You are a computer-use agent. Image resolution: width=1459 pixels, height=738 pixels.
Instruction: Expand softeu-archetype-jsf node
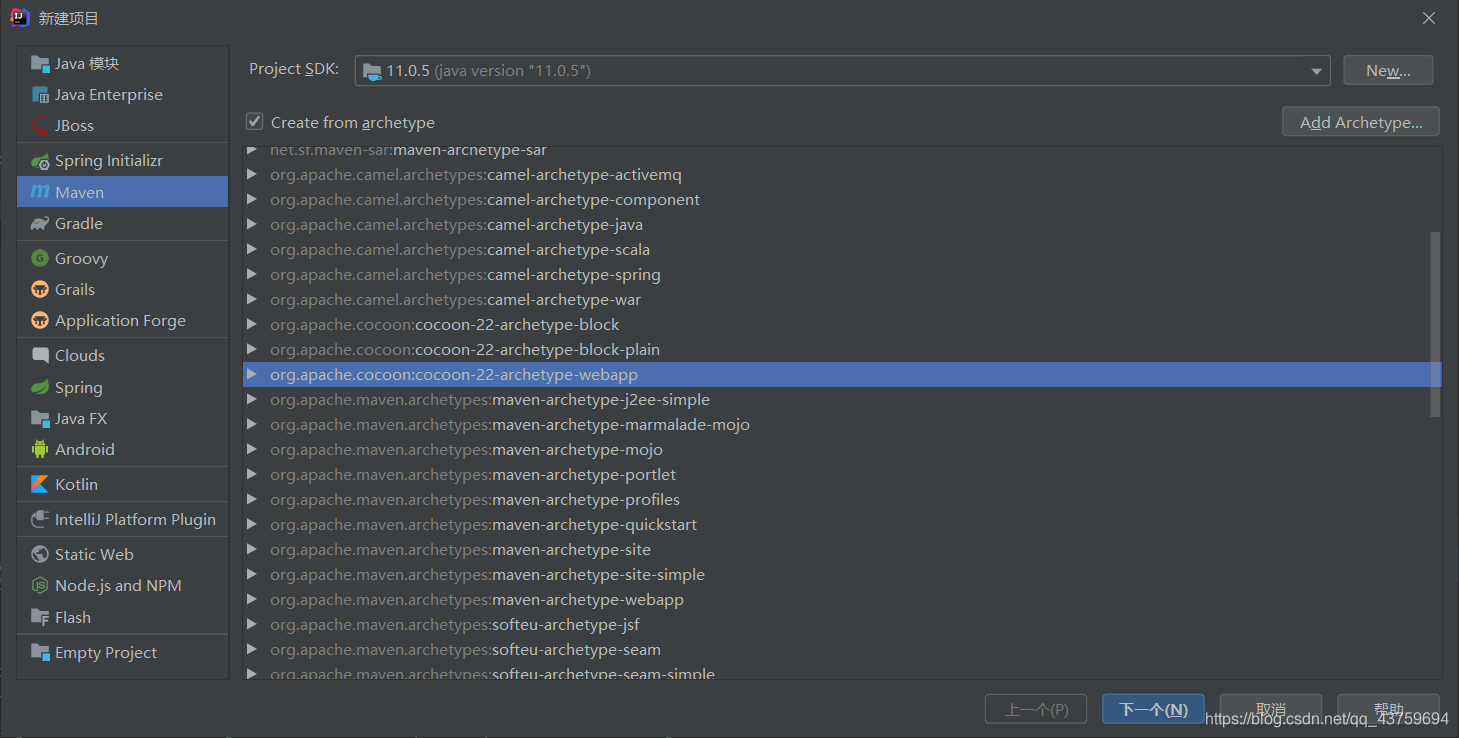coord(252,625)
